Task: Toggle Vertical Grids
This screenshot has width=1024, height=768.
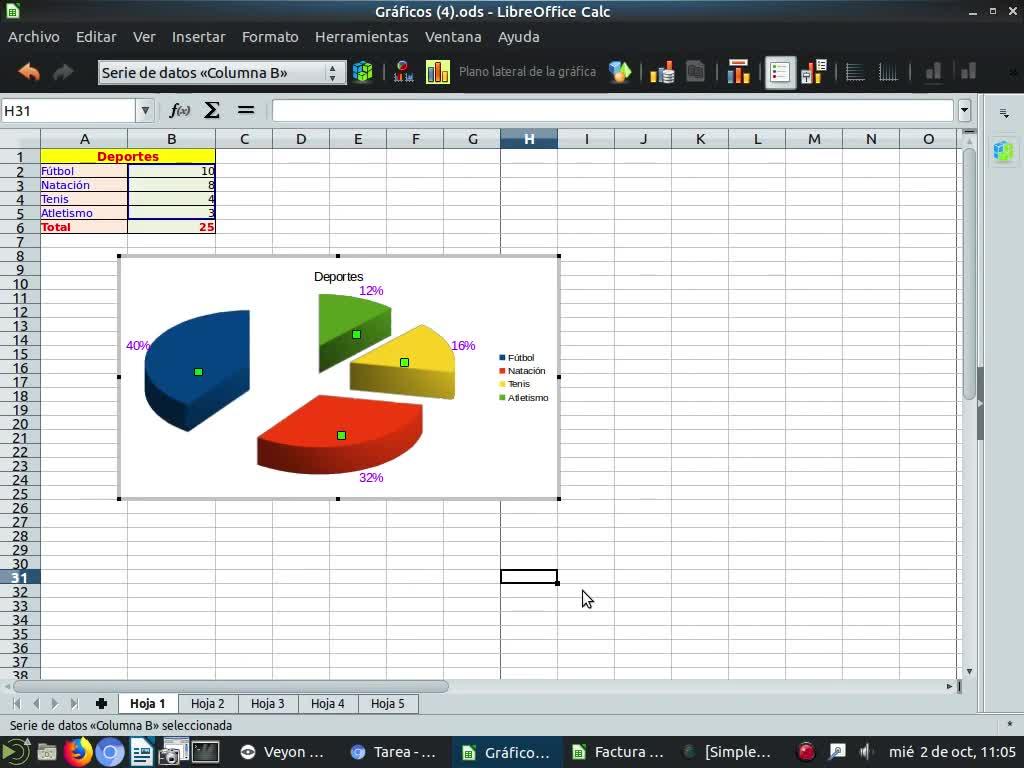Action: click(888, 72)
